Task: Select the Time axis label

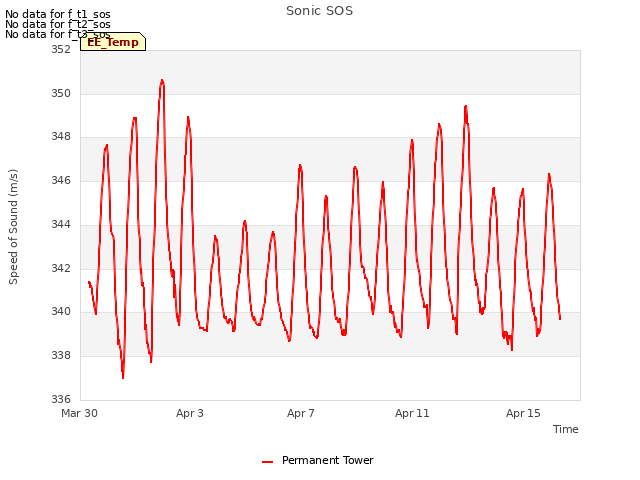Action: pyautogui.click(x=565, y=429)
